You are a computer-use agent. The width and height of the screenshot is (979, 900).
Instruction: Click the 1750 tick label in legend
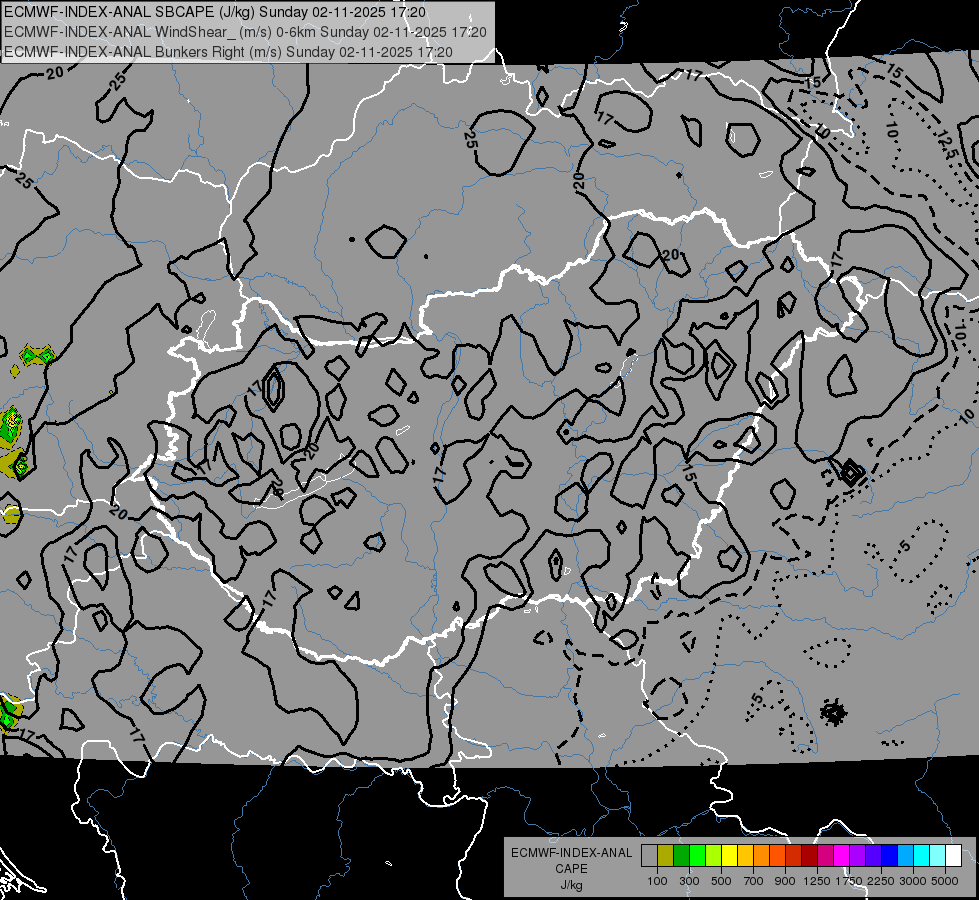(849, 881)
